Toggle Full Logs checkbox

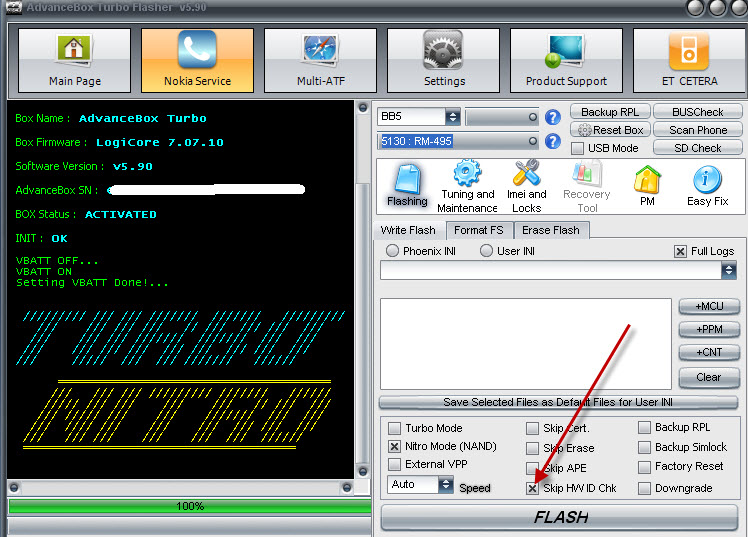click(680, 251)
